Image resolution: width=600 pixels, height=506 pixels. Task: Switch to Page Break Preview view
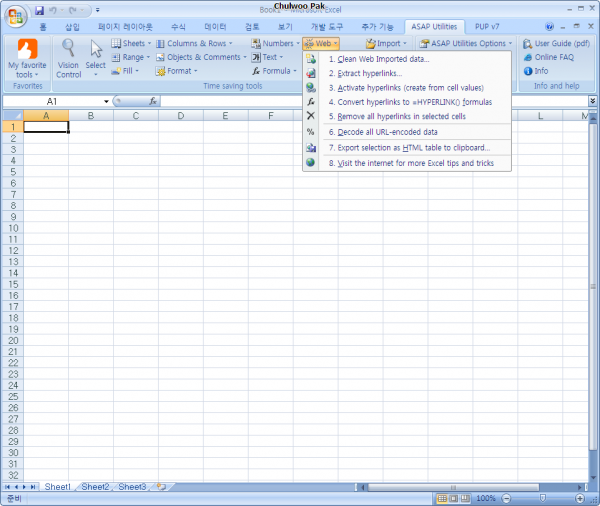point(465,498)
